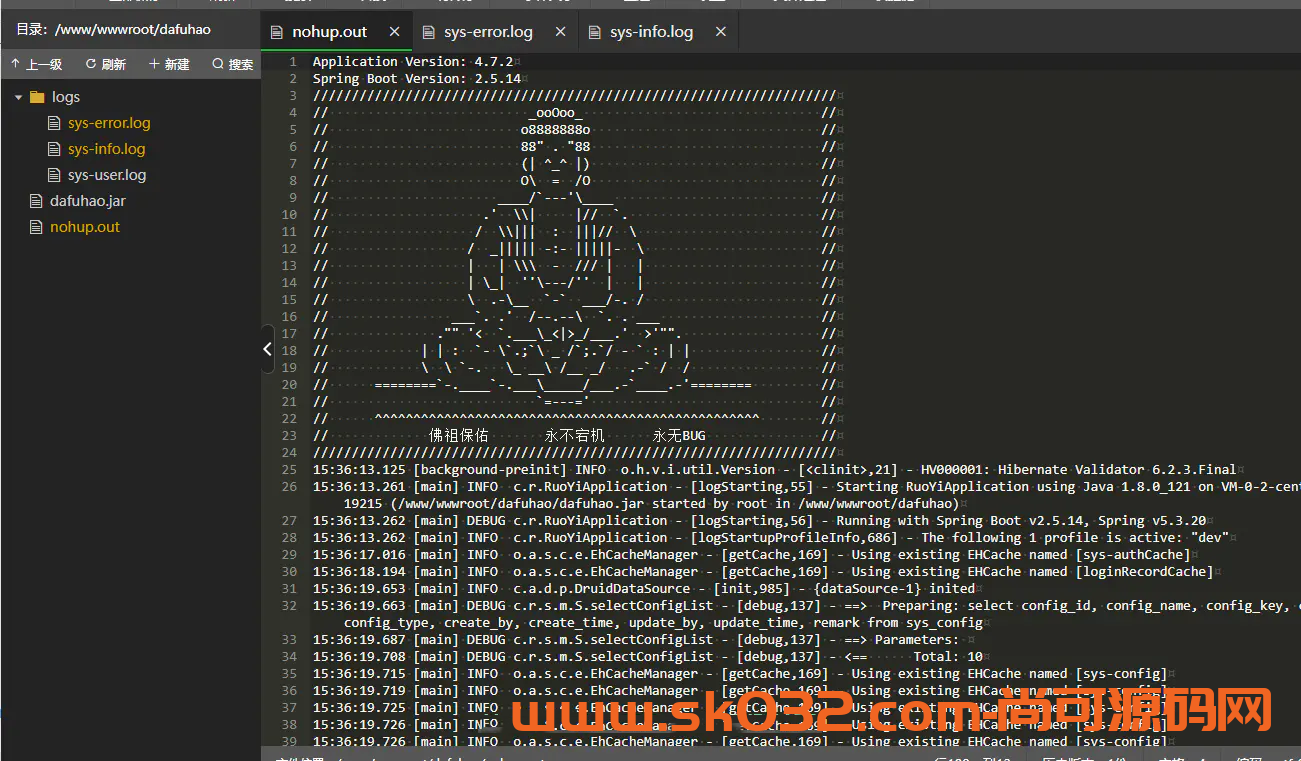Click file icon beside sys-error.log

tap(55, 123)
